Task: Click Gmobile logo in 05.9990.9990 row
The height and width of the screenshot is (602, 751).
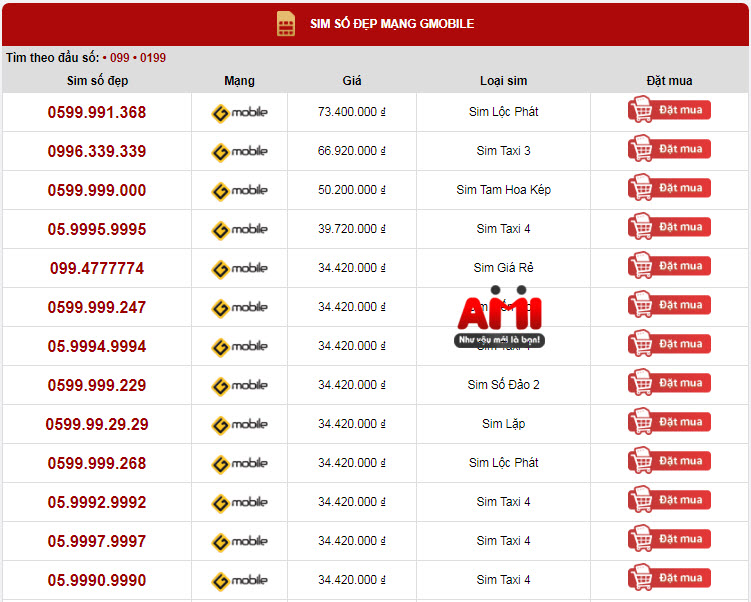Action: pyautogui.click(x=239, y=581)
